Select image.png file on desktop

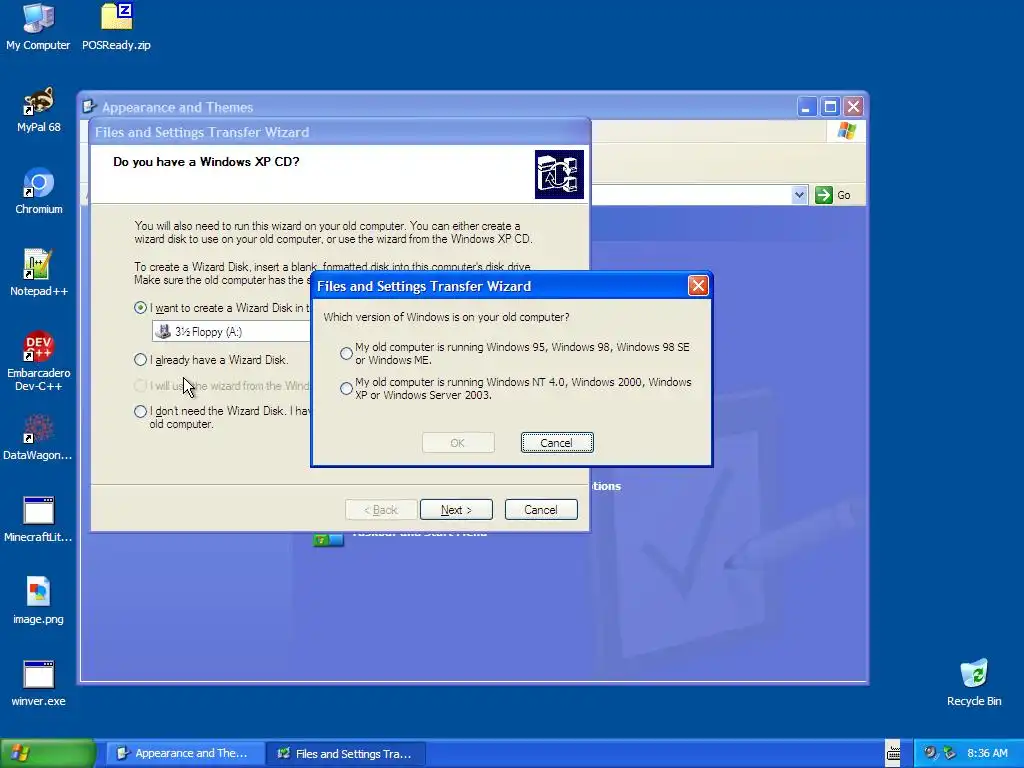click(x=39, y=601)
